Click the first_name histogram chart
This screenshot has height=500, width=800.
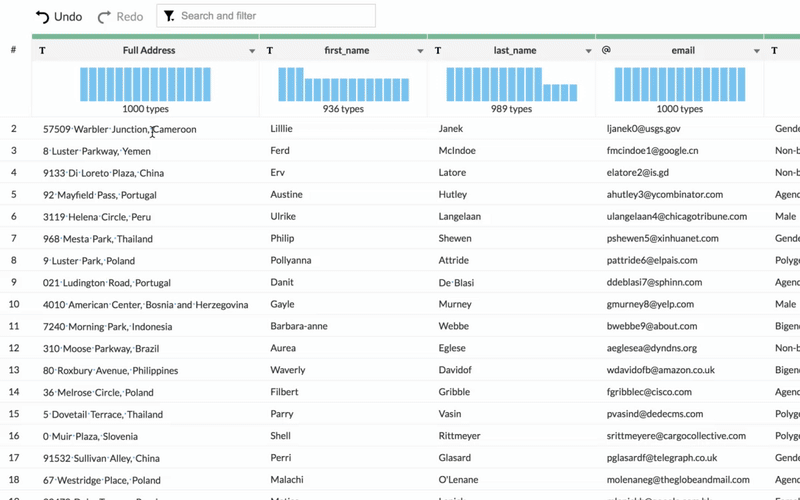pos(343,84)
